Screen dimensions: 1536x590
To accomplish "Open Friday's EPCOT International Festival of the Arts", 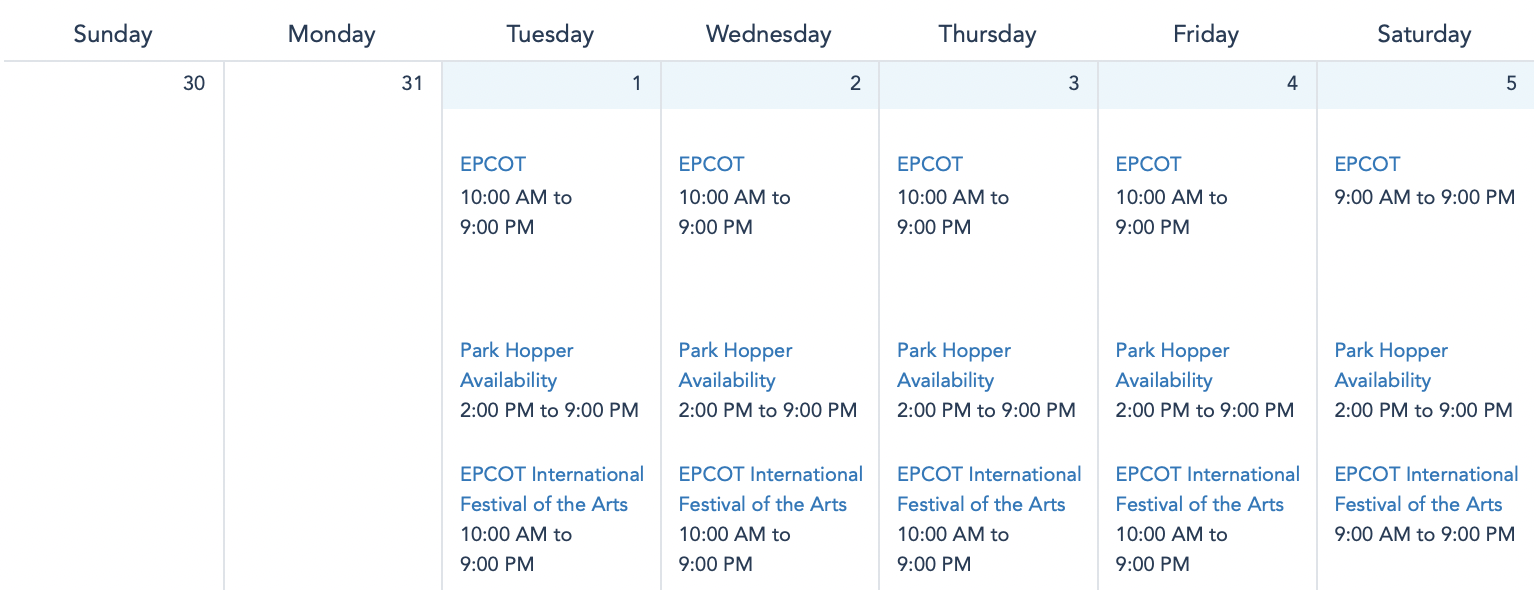I will (x=1207, y=489).
